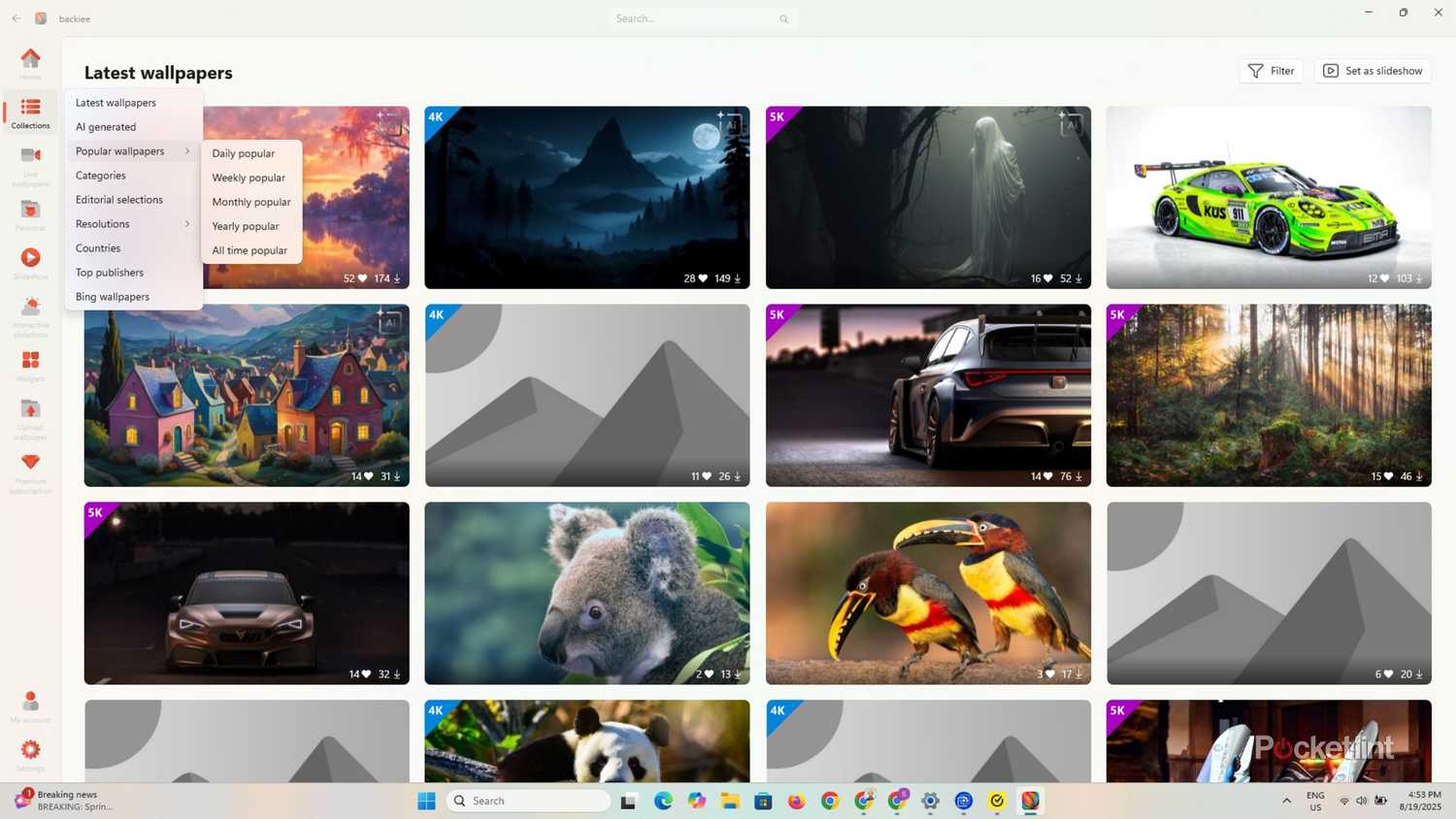This screenshot has height=819, width=1456.
Task: Click the Slideshow play icon in sidebar
Action: pyautogui.click(x=30, y=258)
